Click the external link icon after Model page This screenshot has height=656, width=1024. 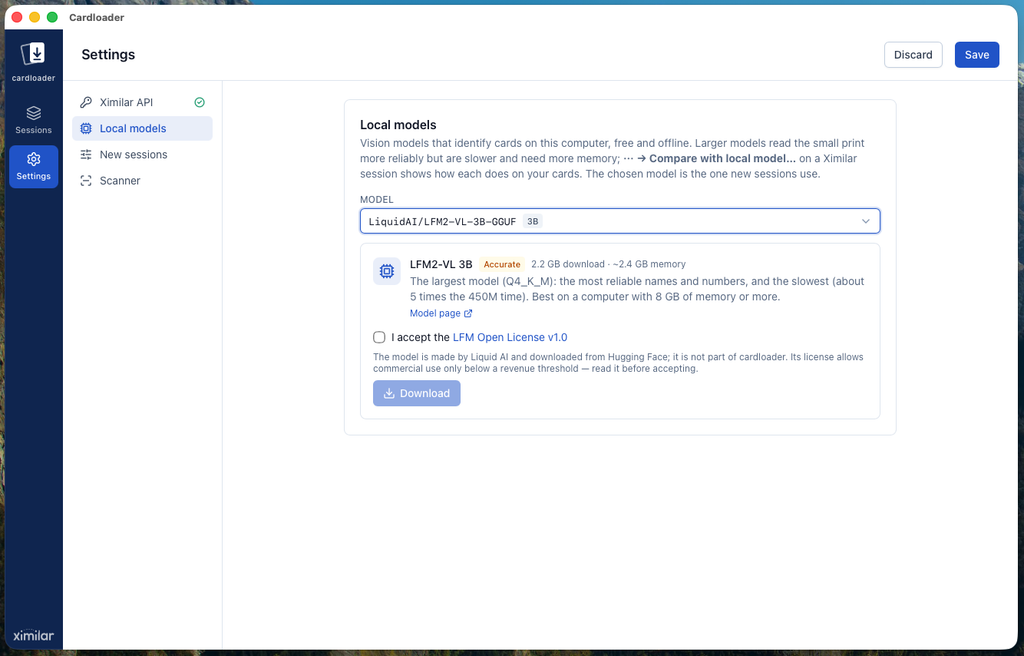click(x=468, y=313)
